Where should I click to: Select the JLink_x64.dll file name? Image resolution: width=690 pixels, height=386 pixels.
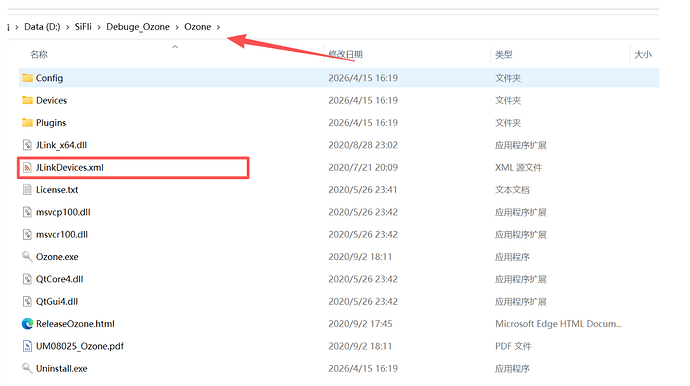[x=62, y=145]
